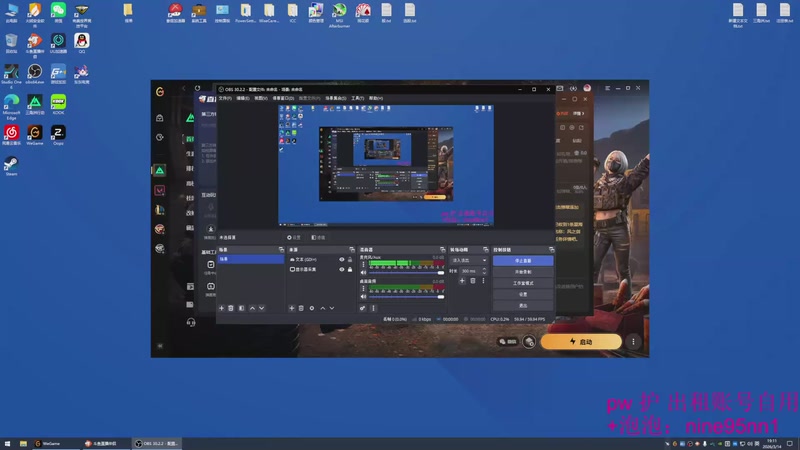Mute Desktop Audio speaker icon in mixer
Viewport: 800px width, 450px height.
tap(363, 296)
